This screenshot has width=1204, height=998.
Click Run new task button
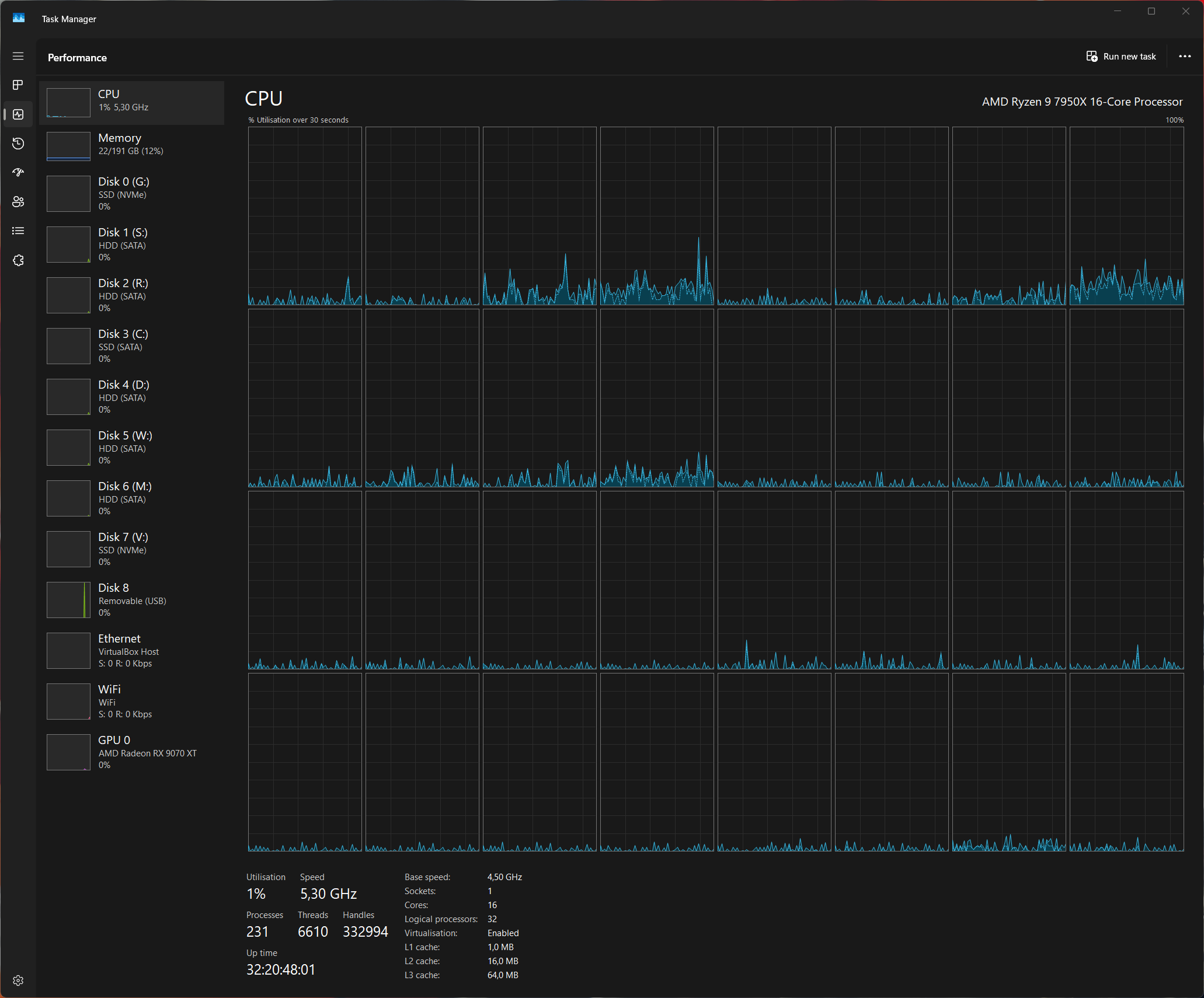[1121, 57]
